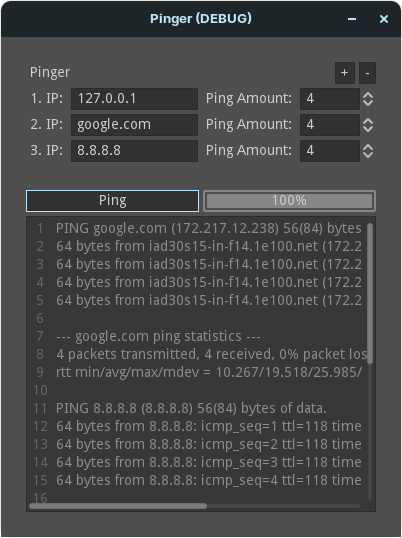Click line 'PING 8.8.8.8 (8.8.8.8) 56(84) bytes of data.'

(191, 408)
